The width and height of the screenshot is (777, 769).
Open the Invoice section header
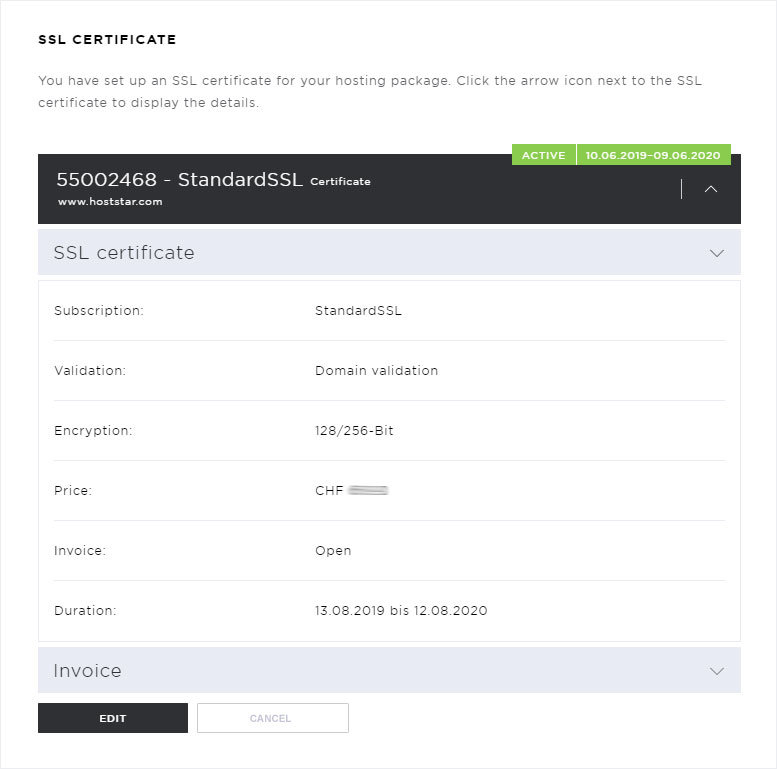tap(389, 670)
